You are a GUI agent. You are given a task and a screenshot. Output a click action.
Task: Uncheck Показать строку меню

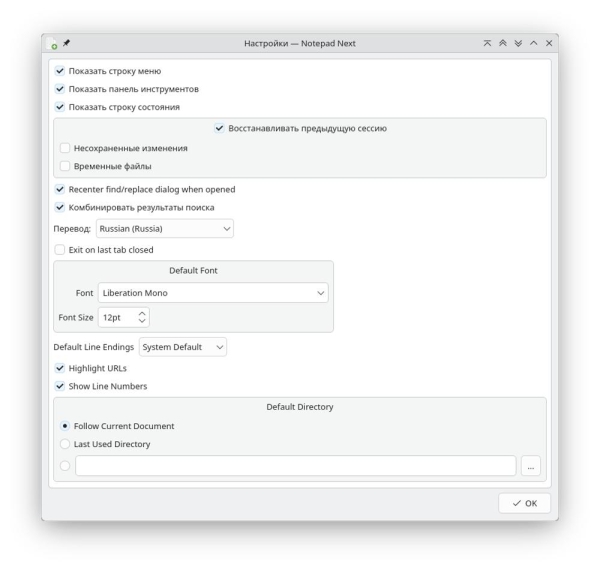[60, 71]
